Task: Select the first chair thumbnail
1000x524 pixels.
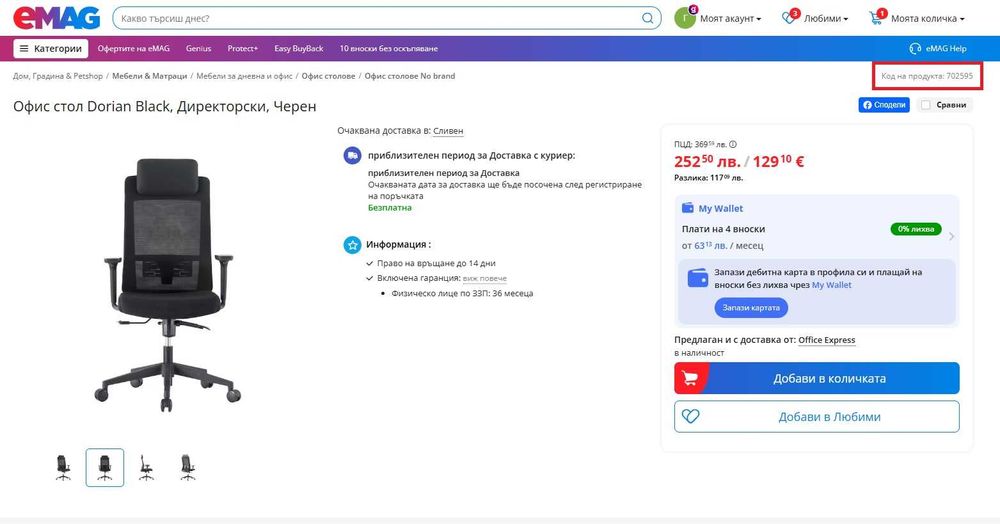Action: pos(63,467)
